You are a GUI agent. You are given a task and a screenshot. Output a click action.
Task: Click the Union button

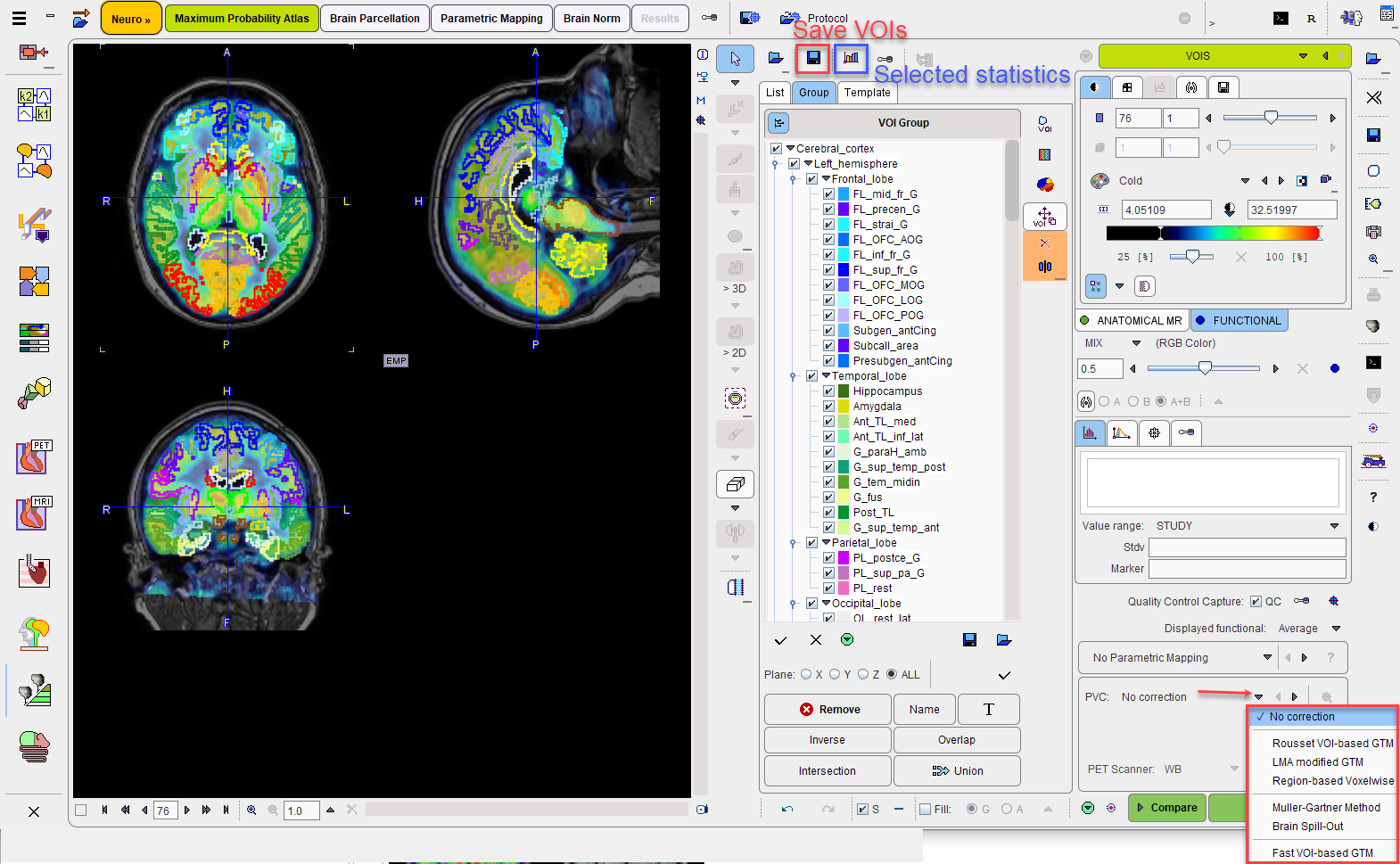[x=957, y=771]
